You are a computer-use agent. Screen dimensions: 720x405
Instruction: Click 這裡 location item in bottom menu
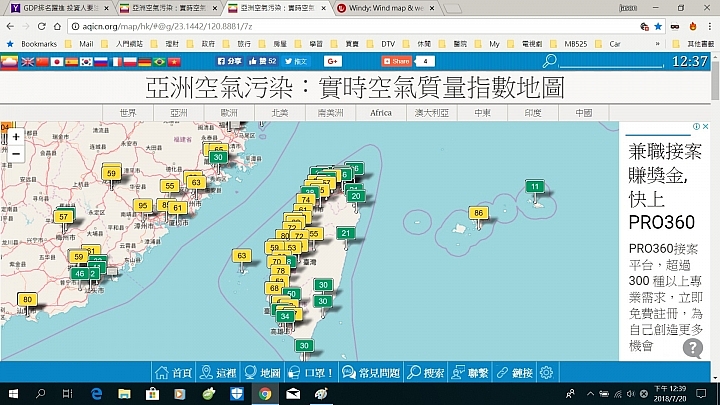(x=218, y=372)
